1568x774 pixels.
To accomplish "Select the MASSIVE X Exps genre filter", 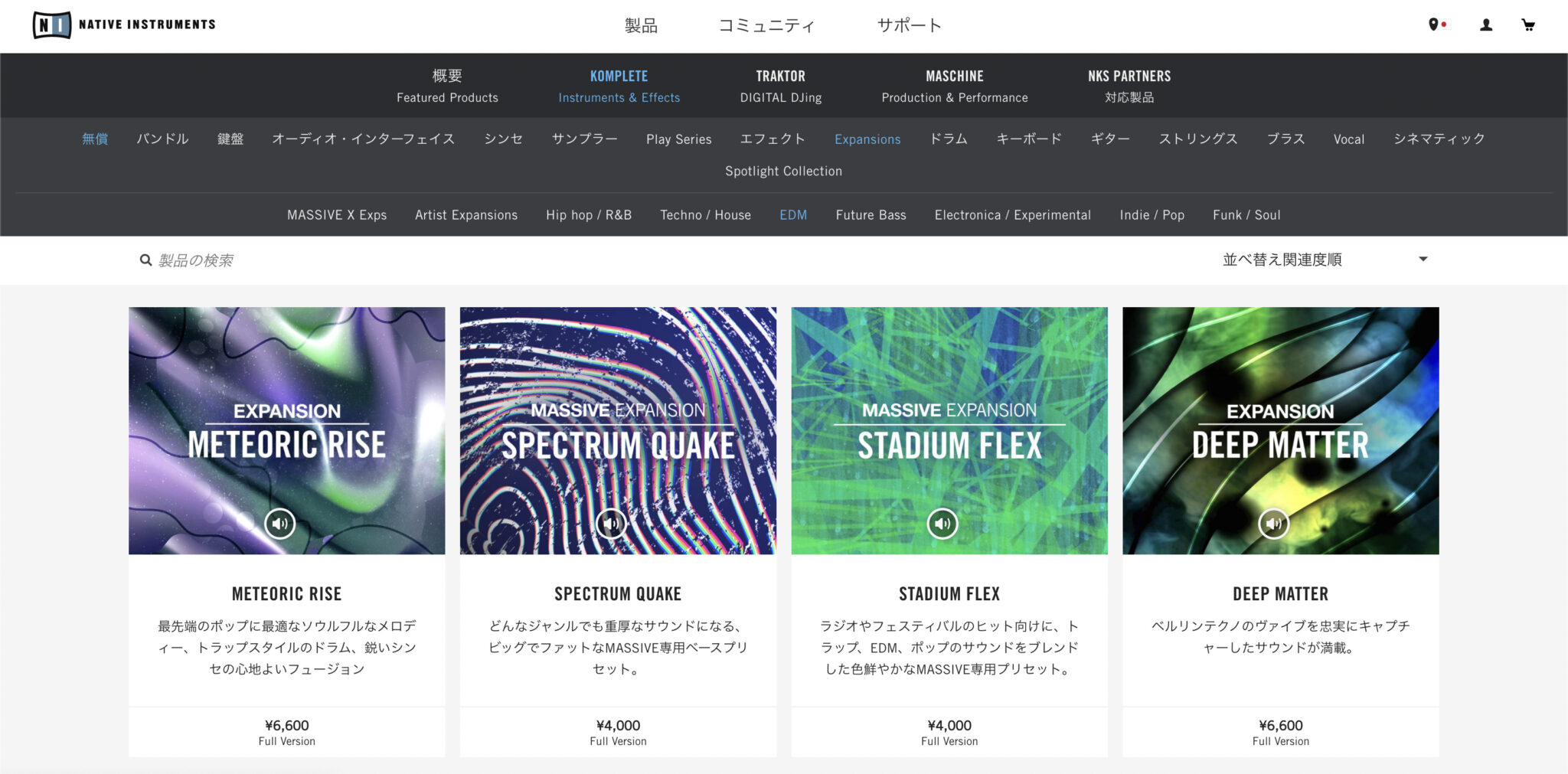I will 337,215.
